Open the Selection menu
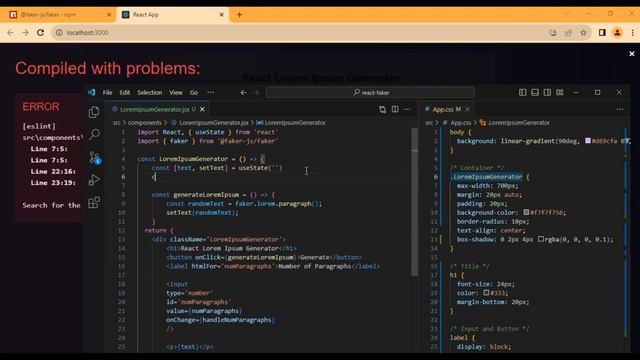Image resolution: width=640 pixels, height=360 pixels. tap(149, 93)
